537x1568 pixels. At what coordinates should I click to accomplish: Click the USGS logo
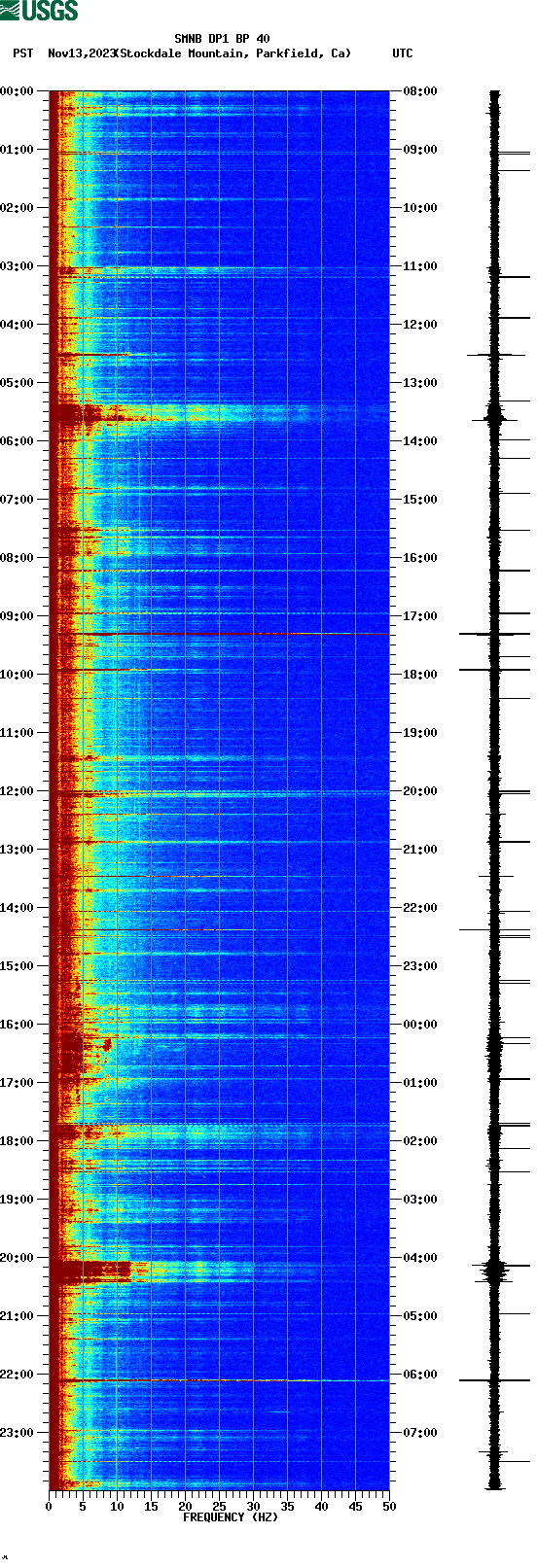(x=39, y=11)
